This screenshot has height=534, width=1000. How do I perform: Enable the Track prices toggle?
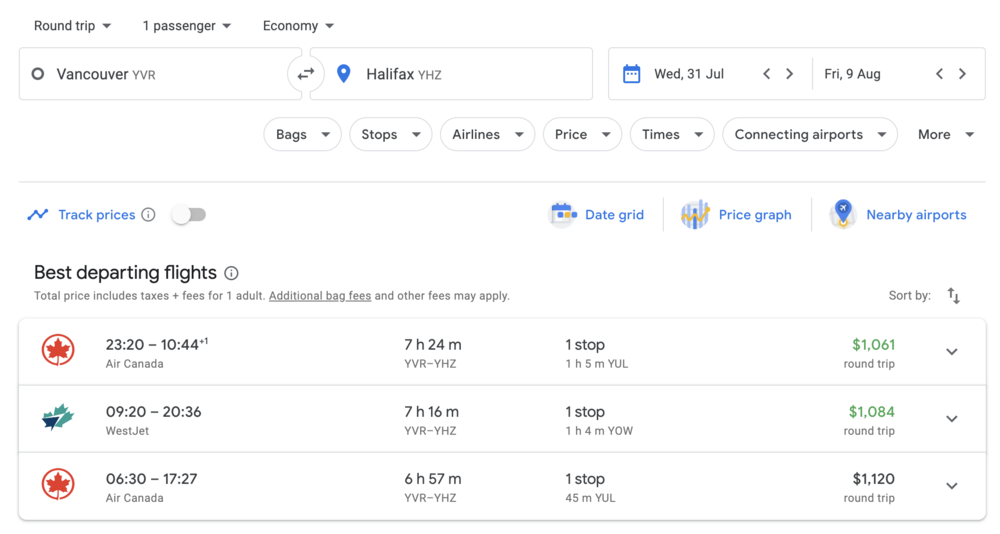(188, 215)
